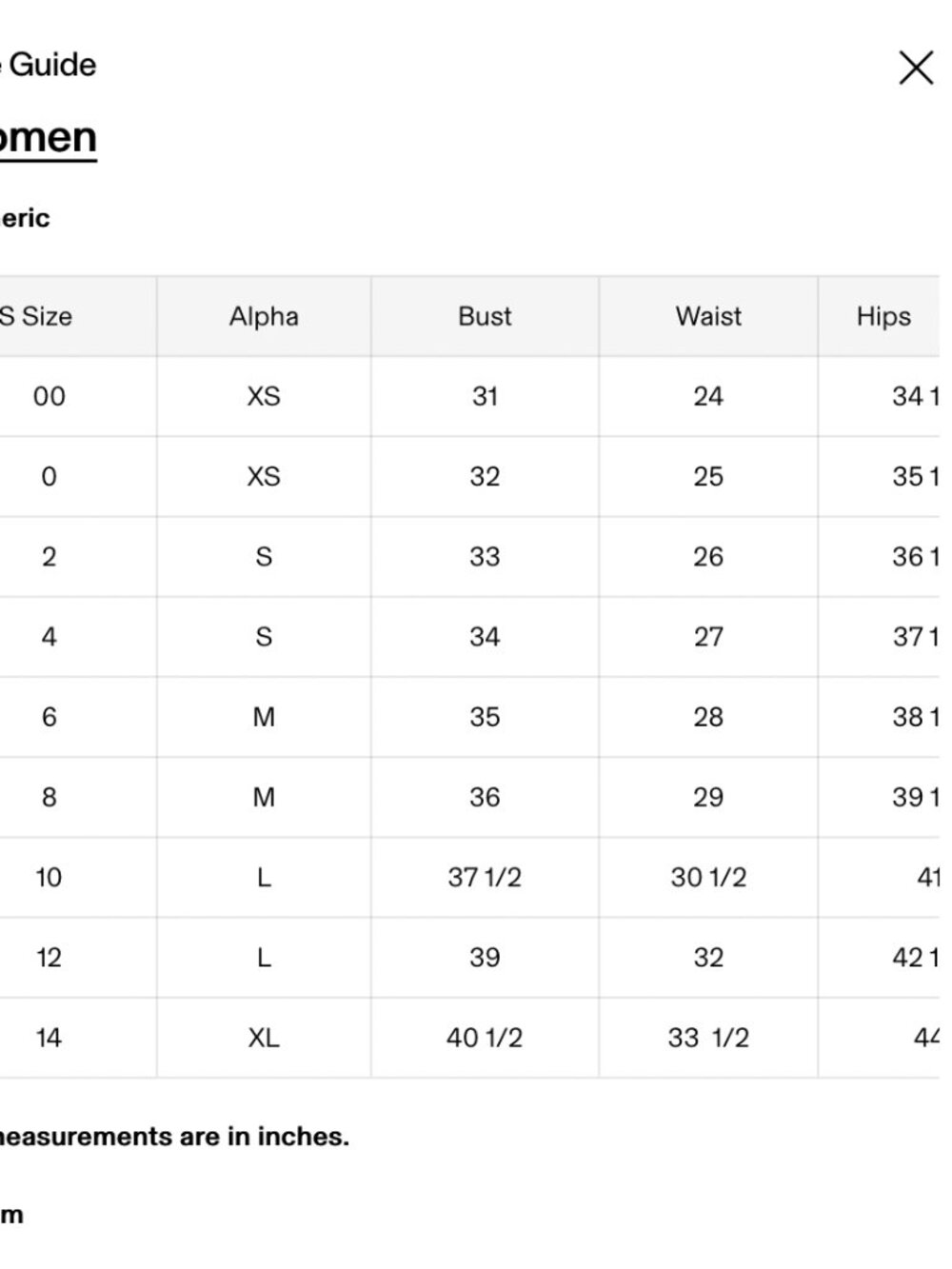952x1269 pixels.
Task: Select the Hips column header
Action: click(x=883, y=317)
